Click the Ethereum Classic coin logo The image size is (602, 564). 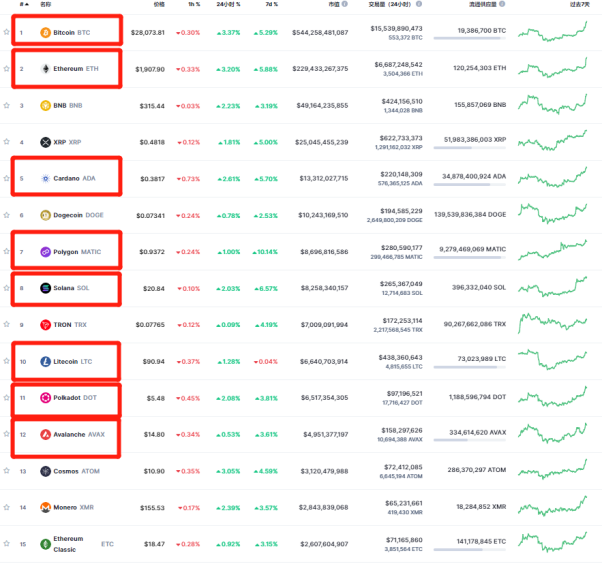coord(45,544)
